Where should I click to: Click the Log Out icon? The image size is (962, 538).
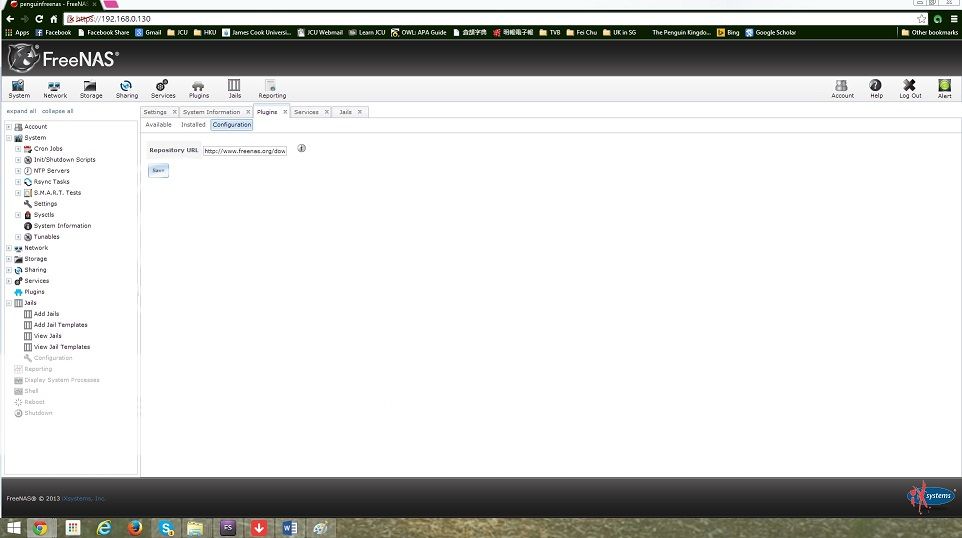[910, 89]
